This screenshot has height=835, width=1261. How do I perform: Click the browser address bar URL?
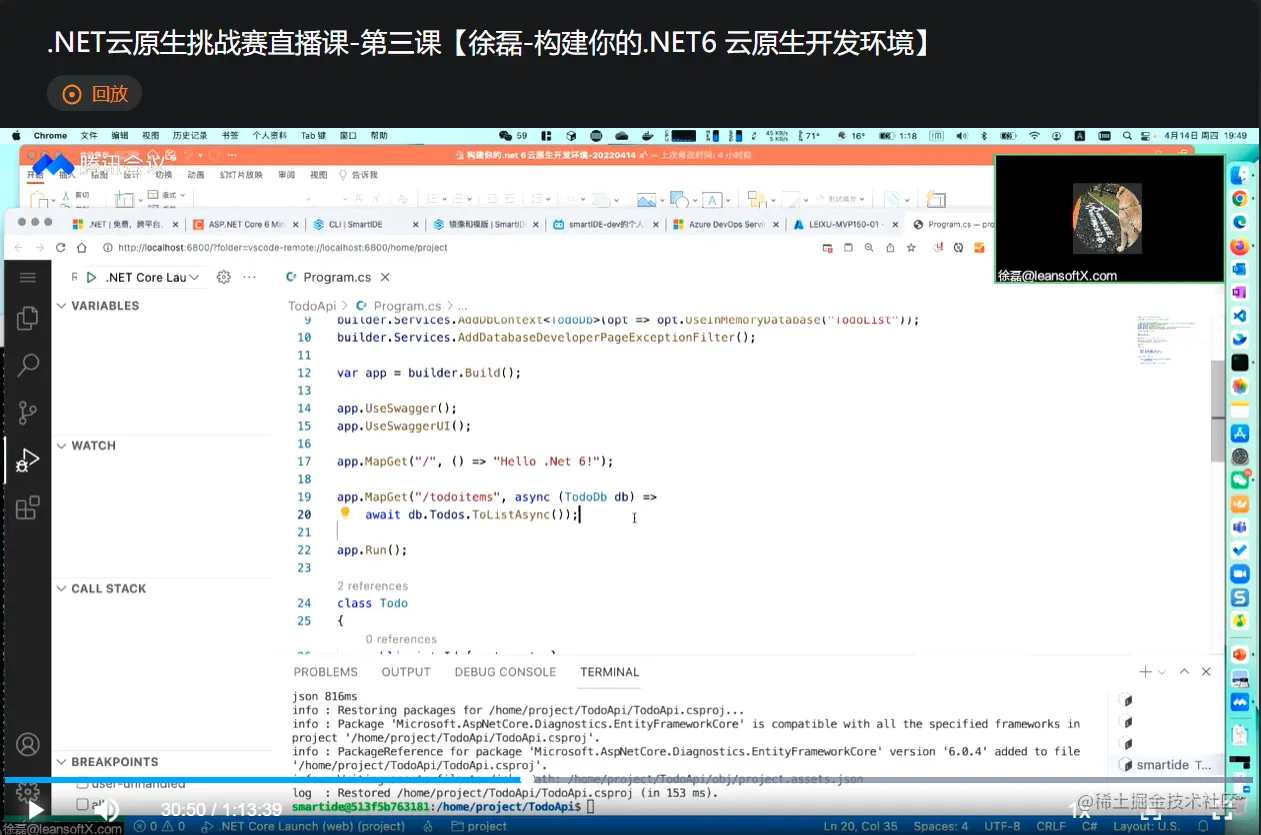(282, 248)
